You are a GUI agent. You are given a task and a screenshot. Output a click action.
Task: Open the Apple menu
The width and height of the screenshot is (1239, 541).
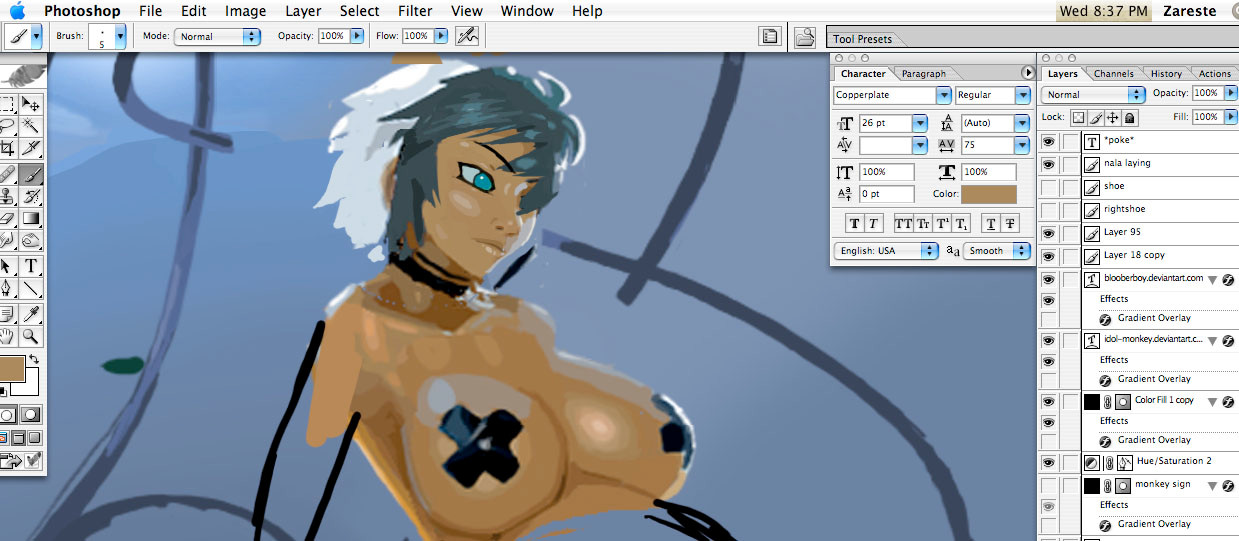(17, 11)
